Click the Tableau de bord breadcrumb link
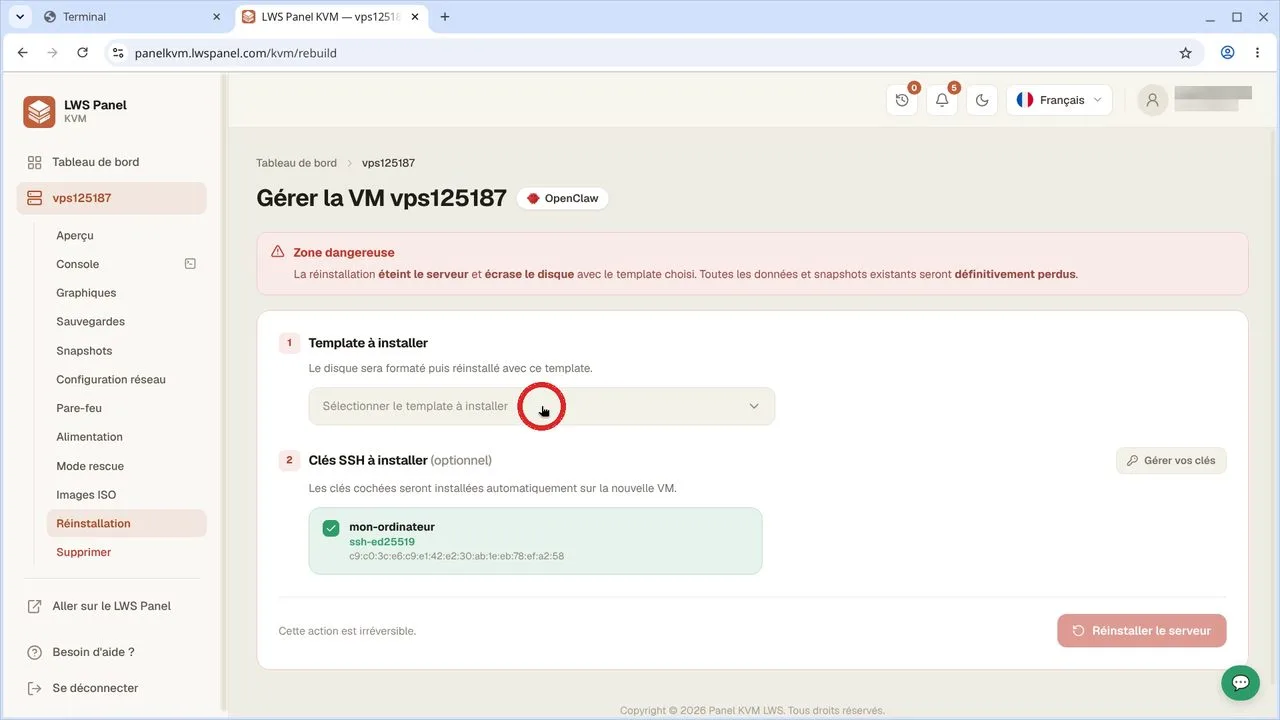Screen dimensions: 1280x720 click(296, 163)
